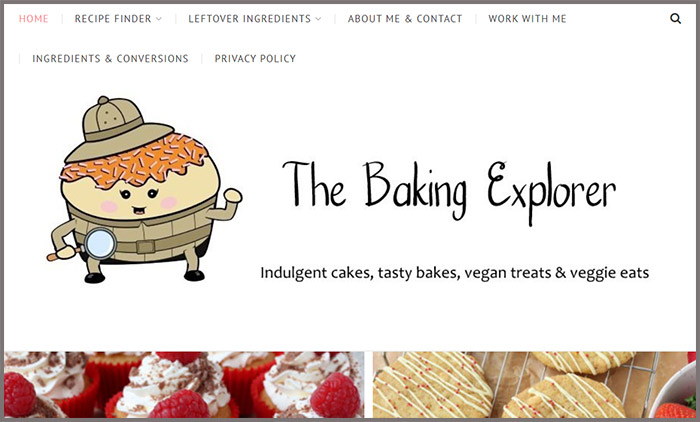Expand the Recipe Finder chevron

point(159,19)
